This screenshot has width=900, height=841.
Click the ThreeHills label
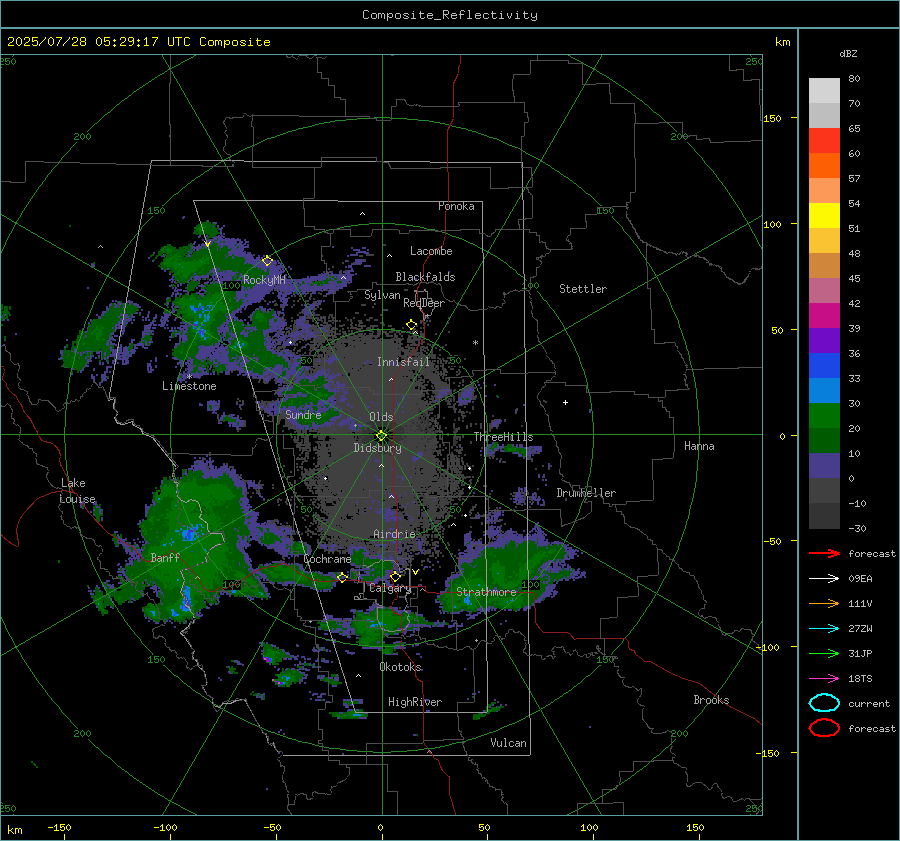(x=503, y=437)
